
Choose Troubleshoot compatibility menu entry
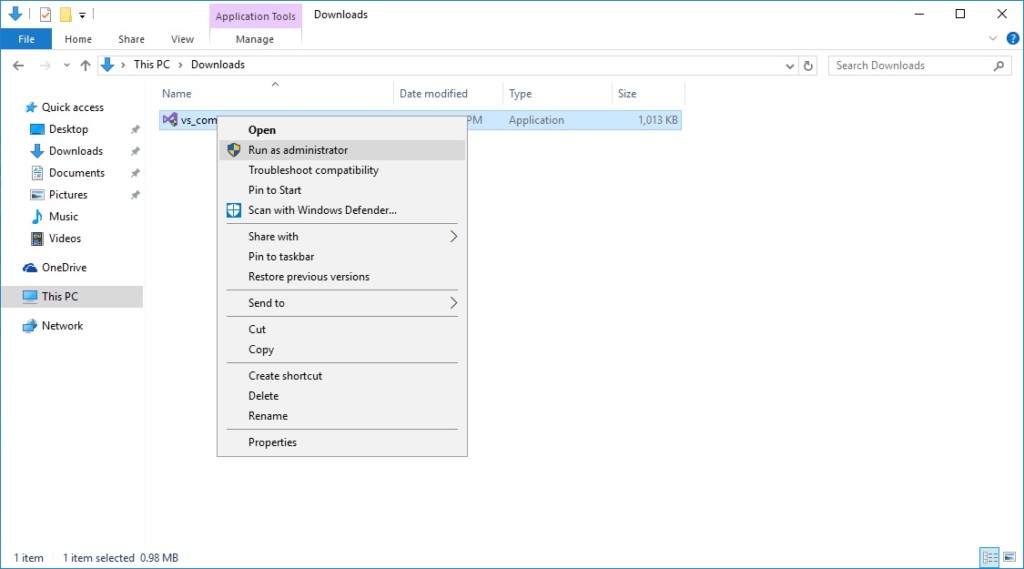[342, 170]
